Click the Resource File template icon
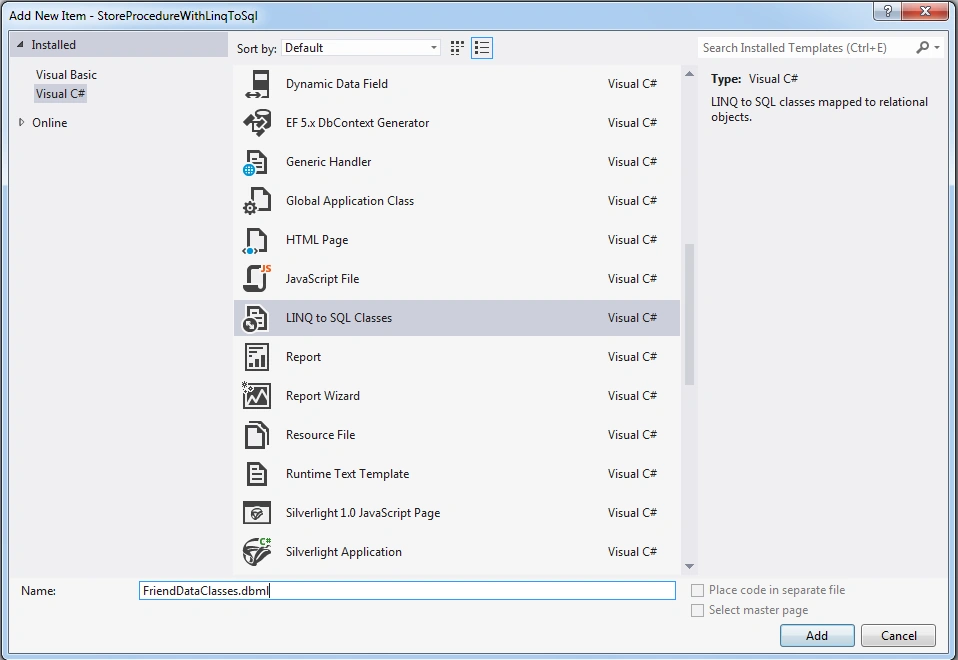The width and height of the screenshot is (958, 660). [257, 435]
